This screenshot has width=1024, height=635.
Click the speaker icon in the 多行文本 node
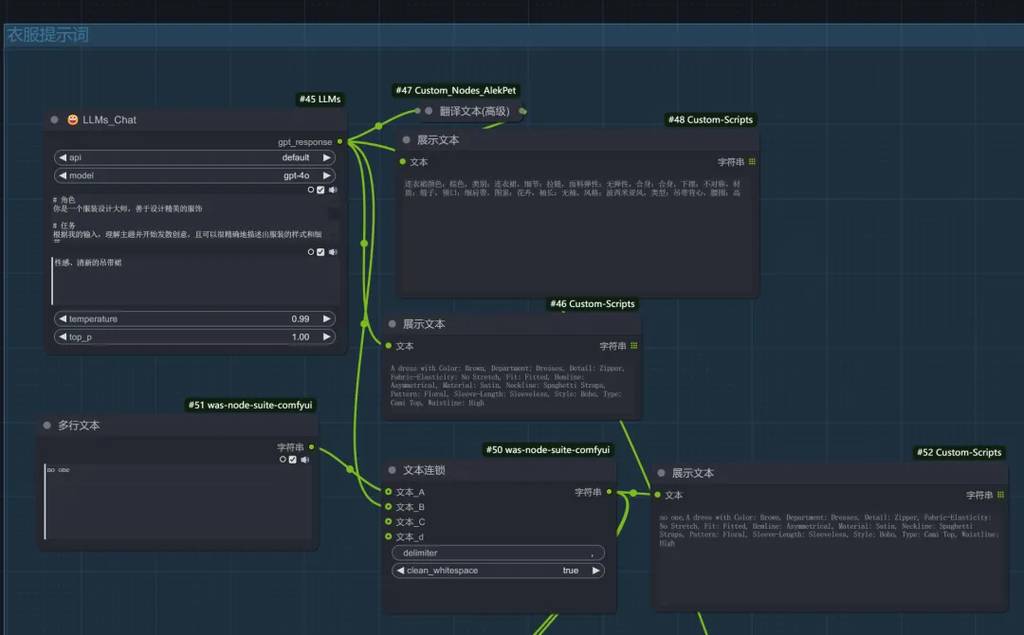[x=305, y=460]
